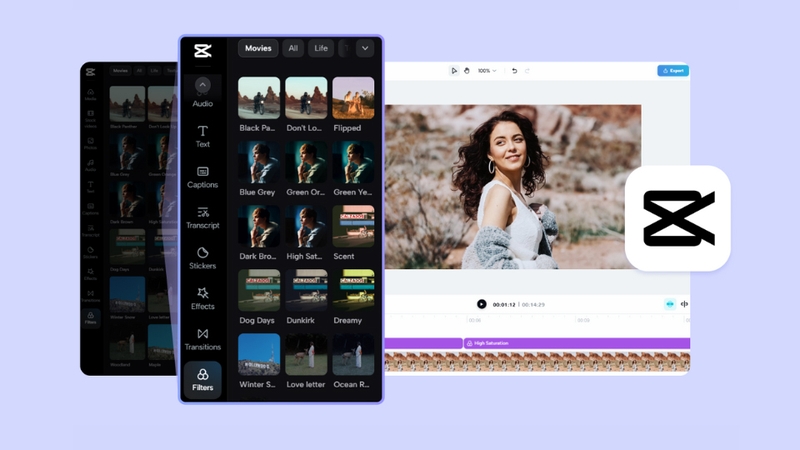Apply the Ocean R... filter
Viewport: 800px width, 450px height.
click(353, 355)
